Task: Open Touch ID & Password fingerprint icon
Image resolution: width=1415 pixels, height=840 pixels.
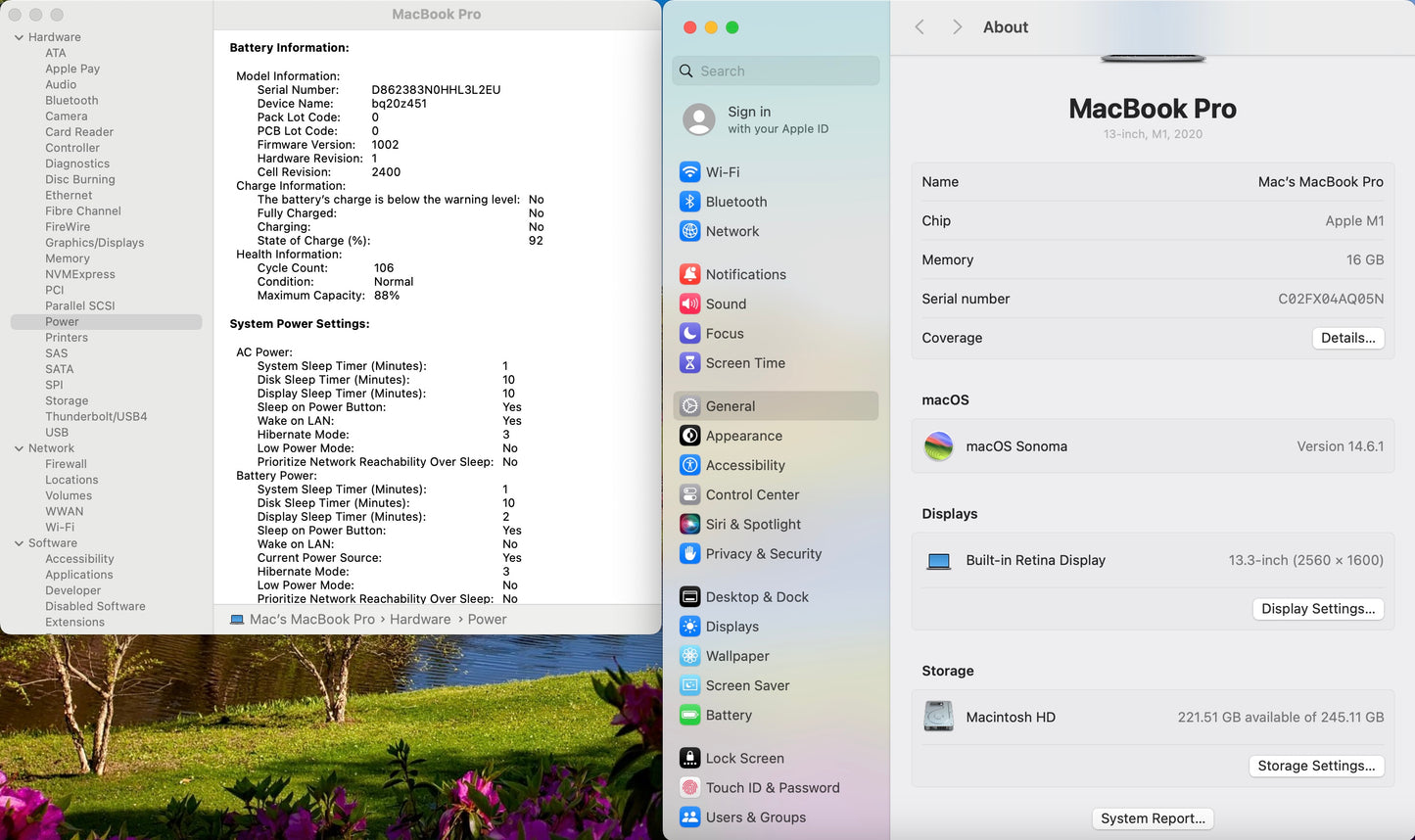Action: [690, 788]
